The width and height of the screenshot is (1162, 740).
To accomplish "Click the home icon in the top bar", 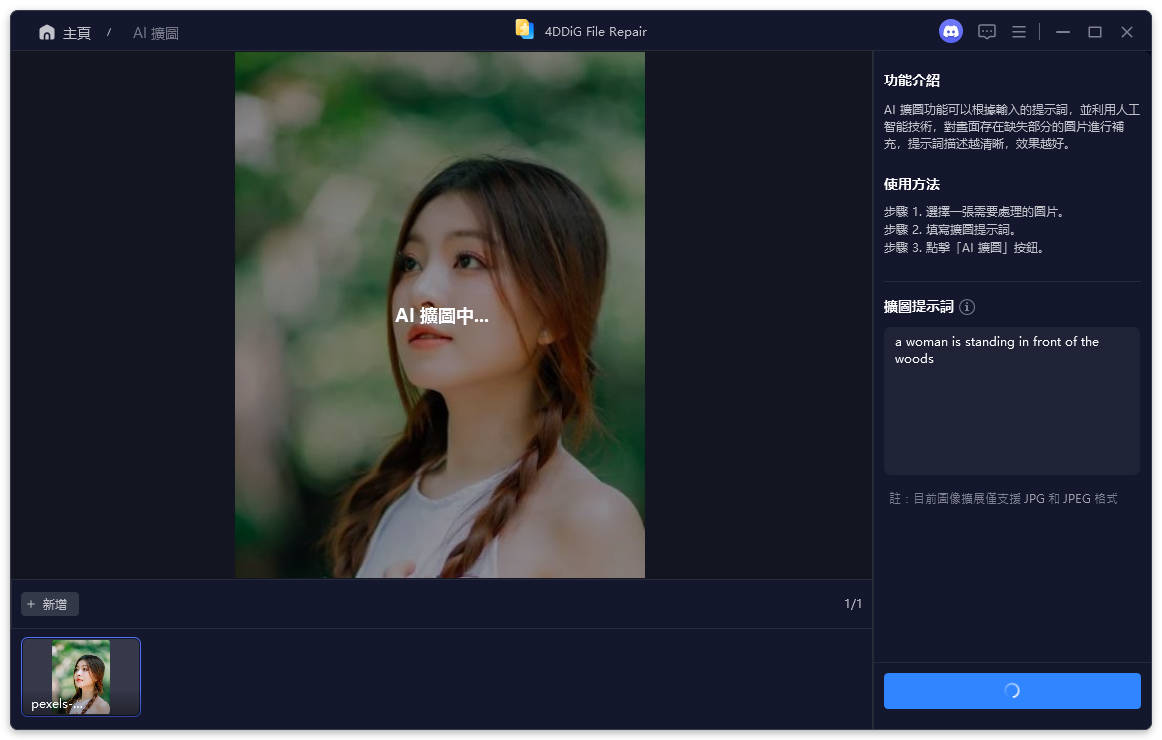I will [x=46, y=31].
